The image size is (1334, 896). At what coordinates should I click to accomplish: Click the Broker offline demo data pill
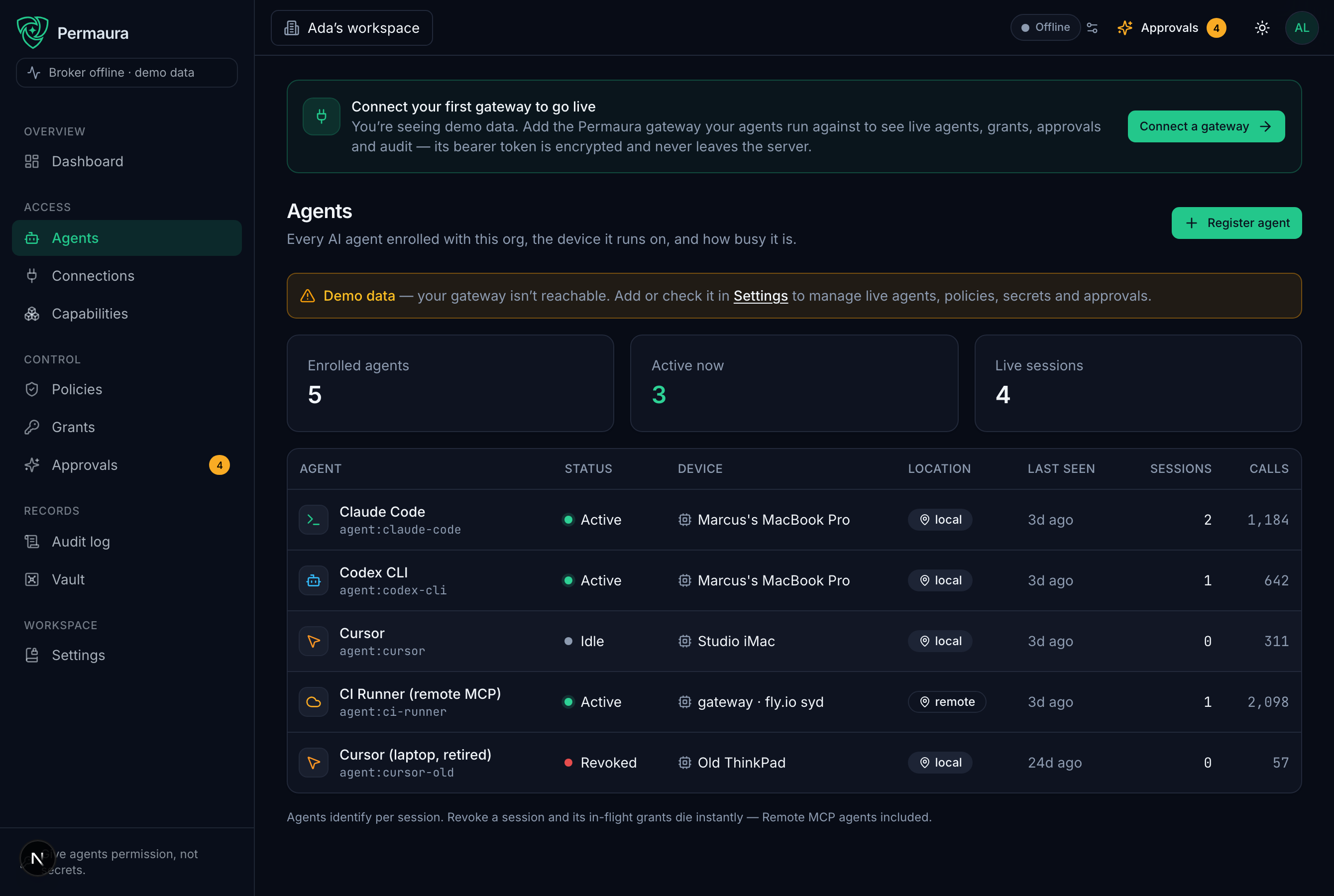pyautogui.click(x=127, y=73)
